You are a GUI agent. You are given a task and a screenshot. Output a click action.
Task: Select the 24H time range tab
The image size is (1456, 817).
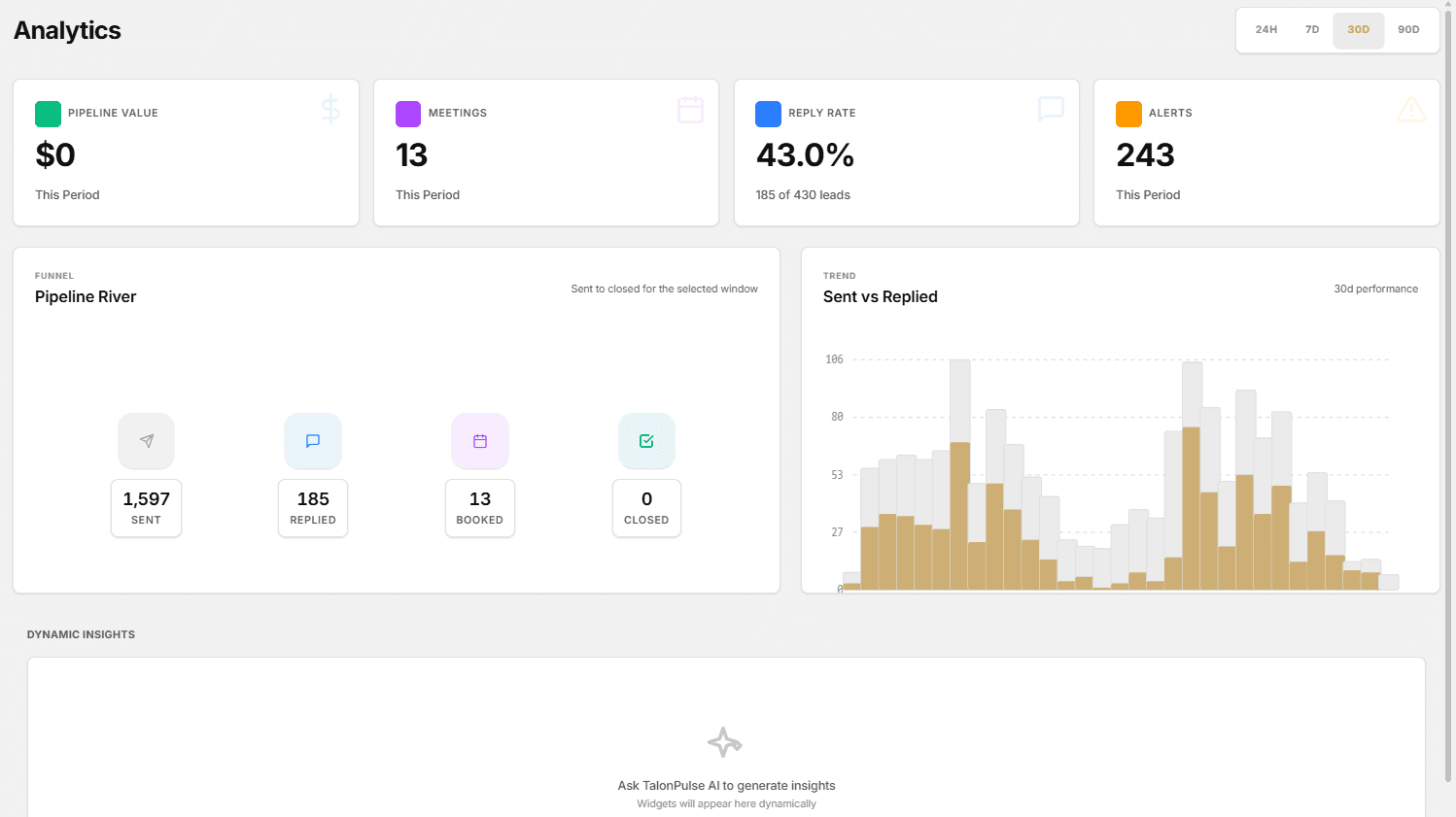click(x=1265, y=30)
